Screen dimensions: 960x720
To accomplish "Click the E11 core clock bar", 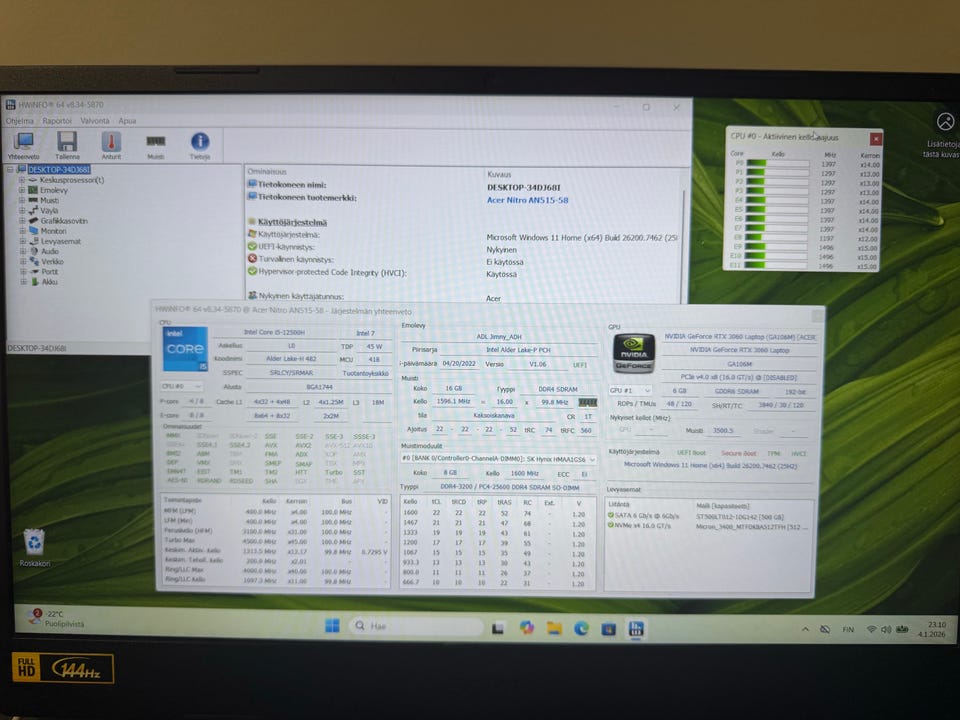I will point(776,265).
